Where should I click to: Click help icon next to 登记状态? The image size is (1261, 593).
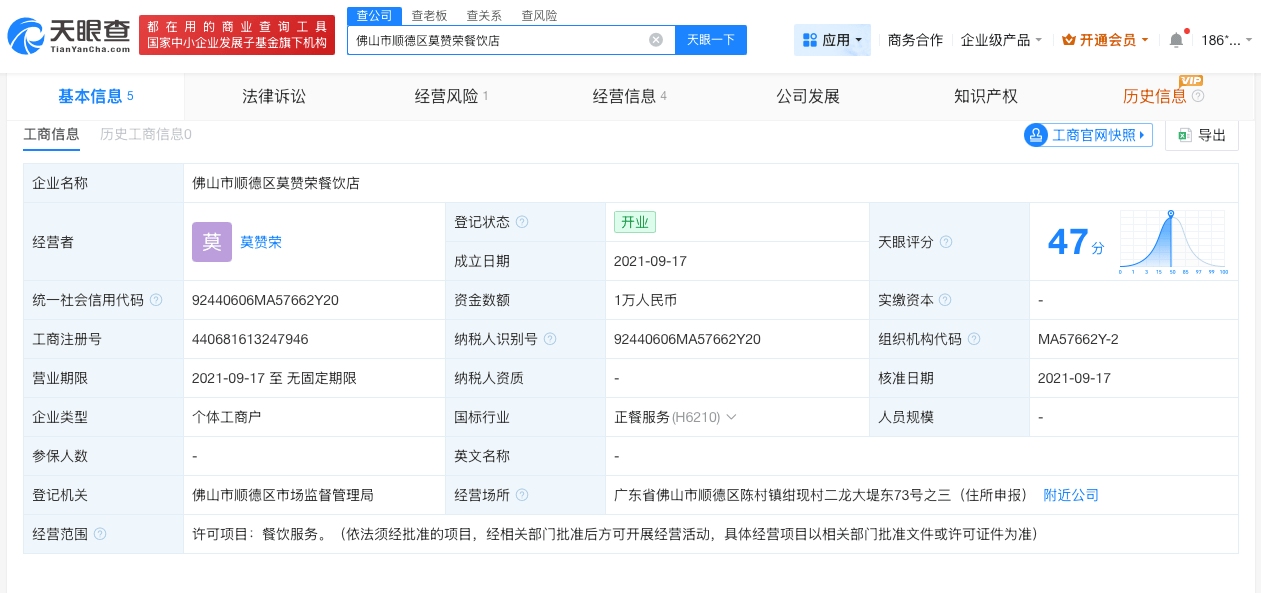click(x=522, y=222)
